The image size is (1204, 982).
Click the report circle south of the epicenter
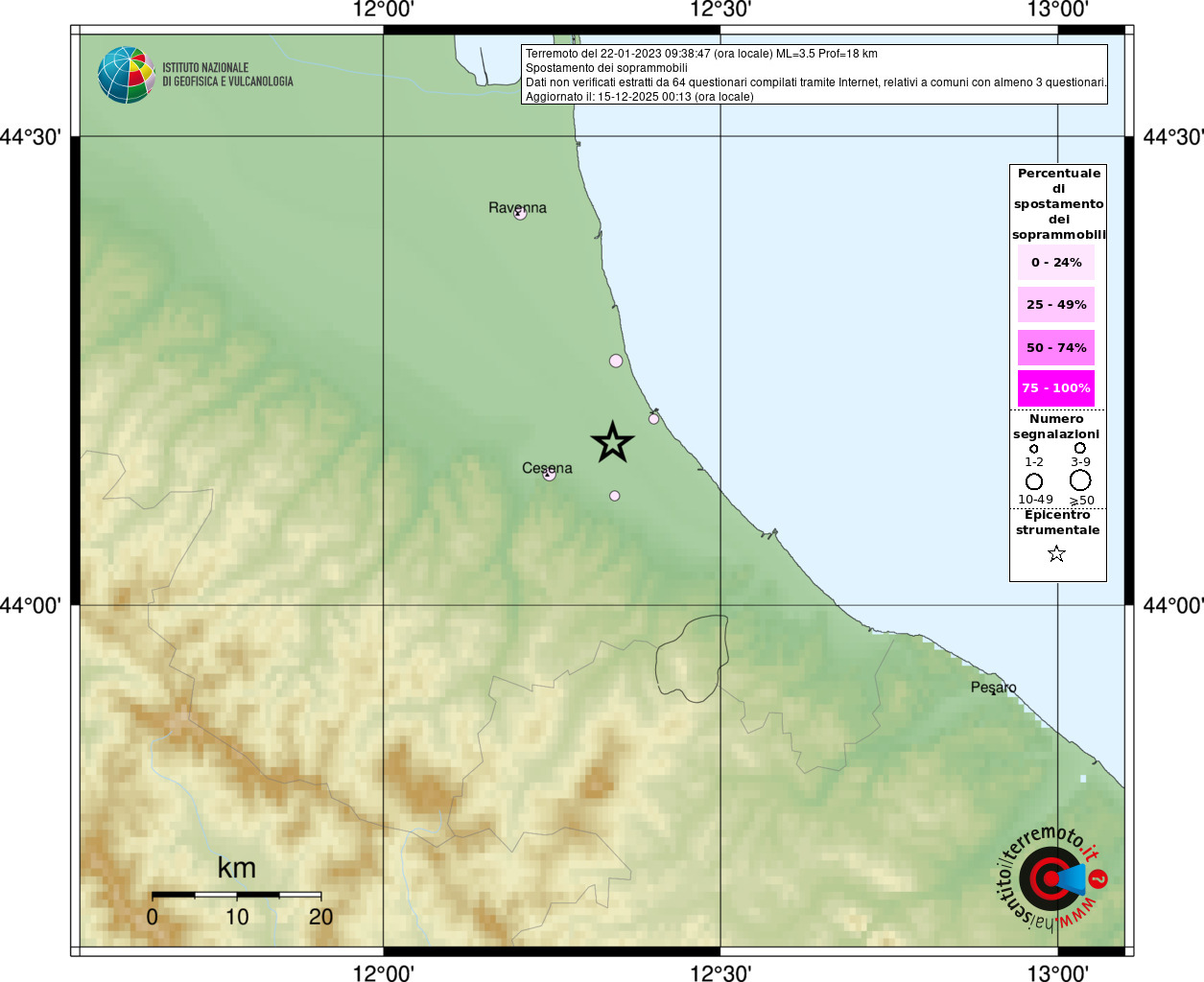click(x=614, y=496)
